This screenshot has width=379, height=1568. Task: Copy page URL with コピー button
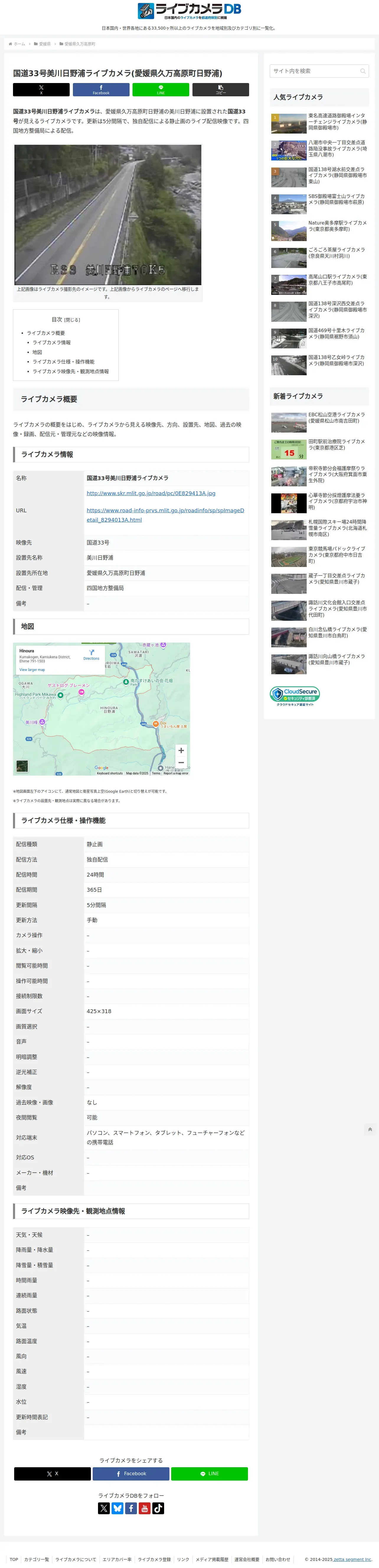[220, 90]
